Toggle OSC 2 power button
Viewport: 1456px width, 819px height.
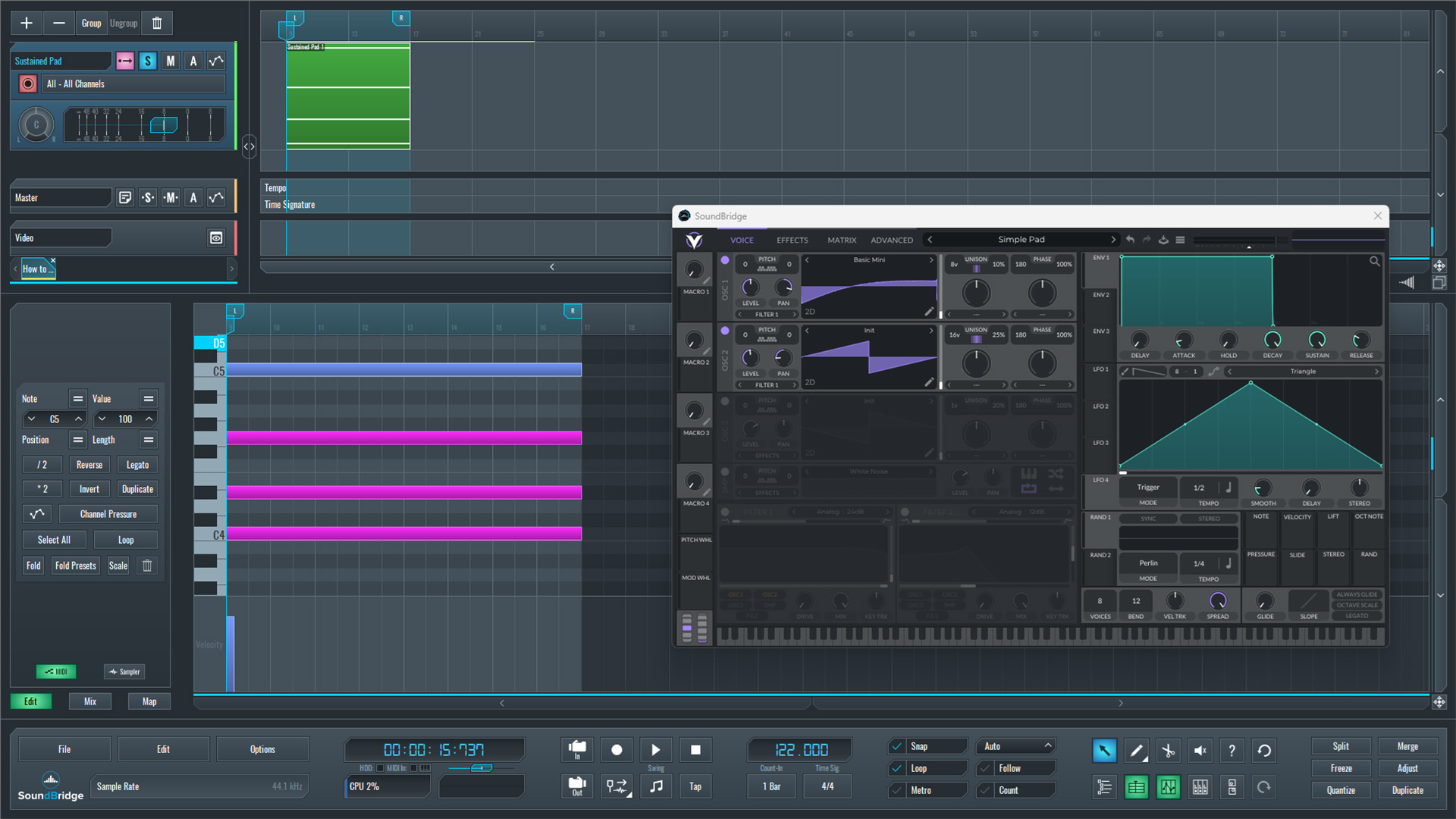725,331
